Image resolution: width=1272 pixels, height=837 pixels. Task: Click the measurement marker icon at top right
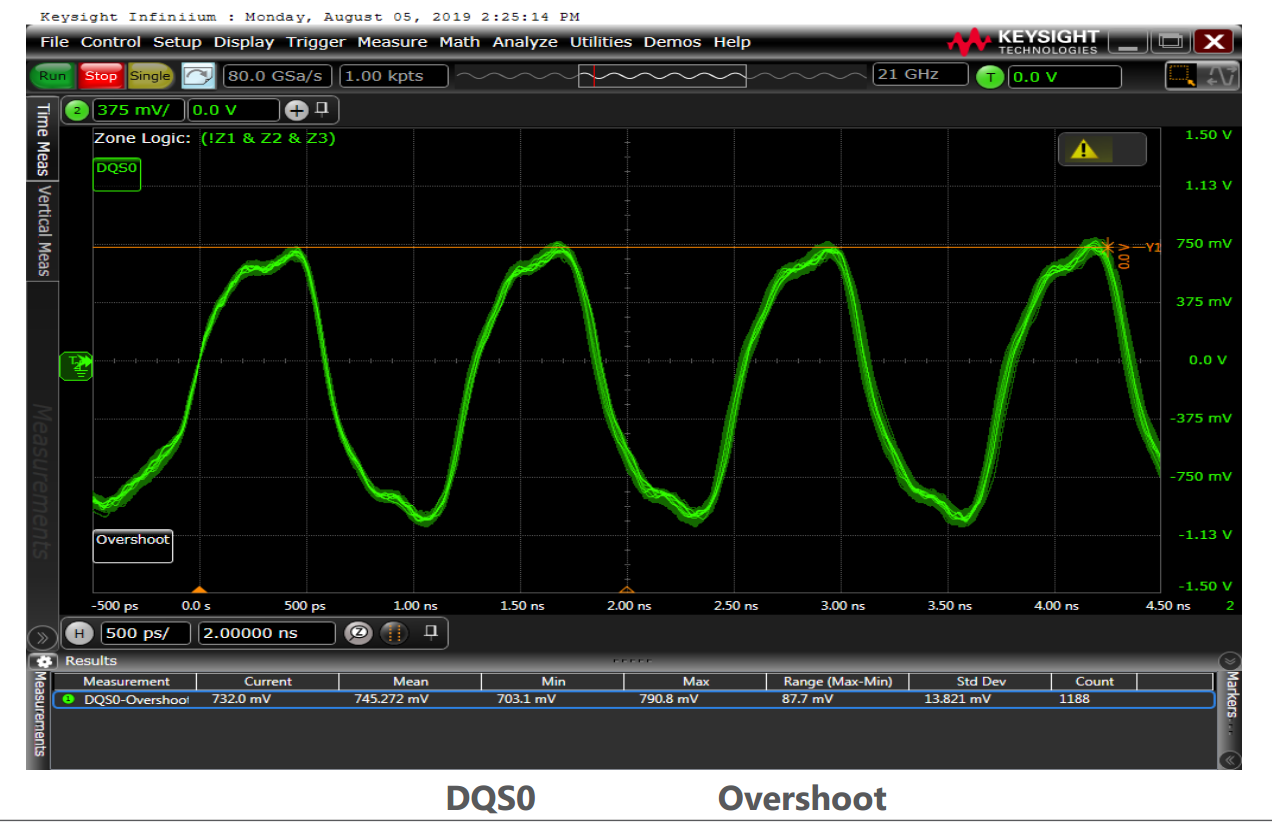(1222, 75)
